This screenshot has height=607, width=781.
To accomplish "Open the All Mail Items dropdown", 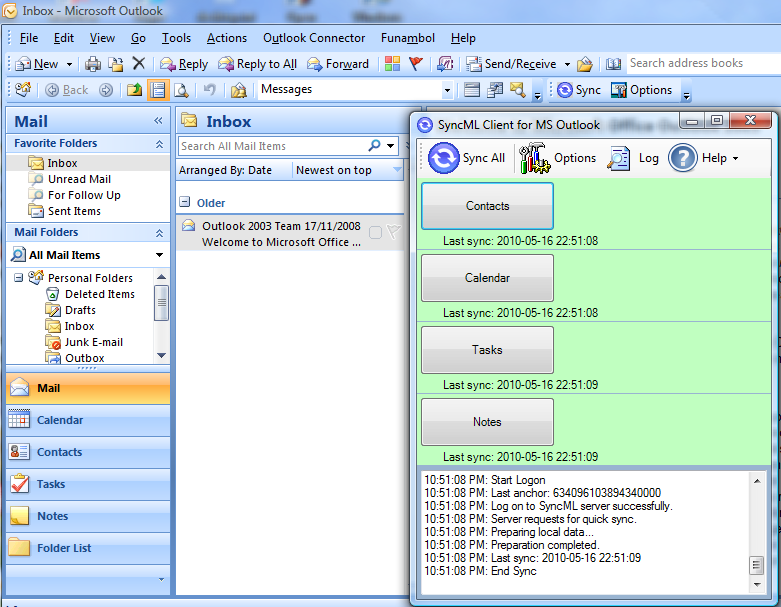I will point(159,255).
